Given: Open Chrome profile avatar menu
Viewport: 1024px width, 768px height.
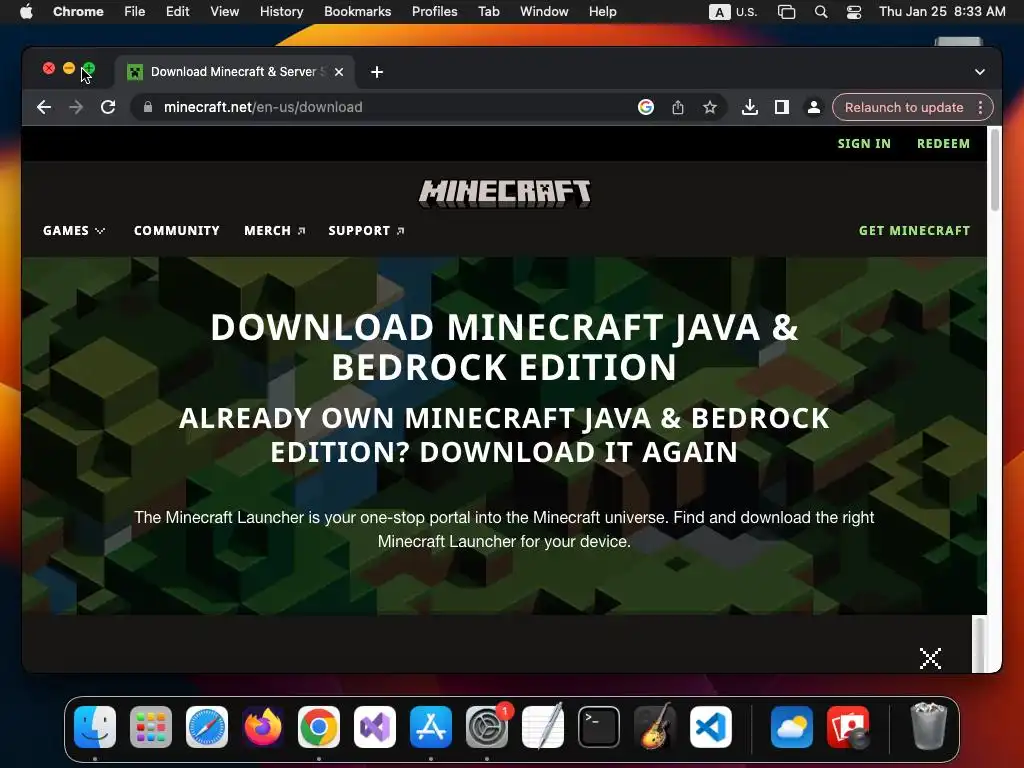Looking at the screenshot, I should pyautogui.click(x=814, y=107).
